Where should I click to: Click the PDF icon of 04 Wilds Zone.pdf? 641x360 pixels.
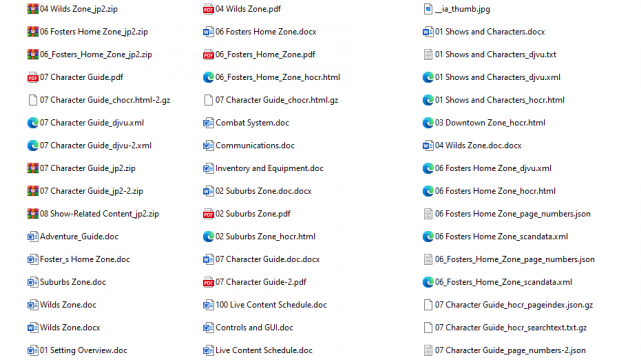[208, 9]
